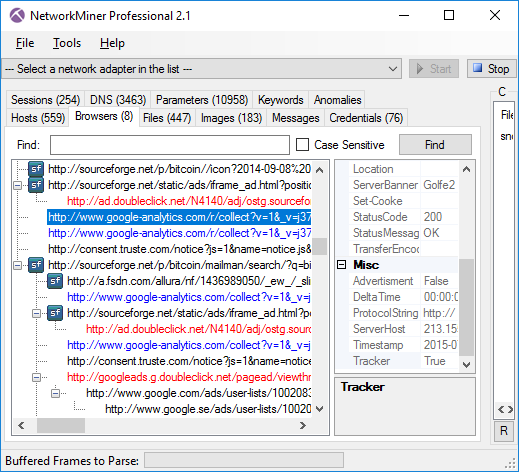Select the Tracker True property row

click(403, 361)
